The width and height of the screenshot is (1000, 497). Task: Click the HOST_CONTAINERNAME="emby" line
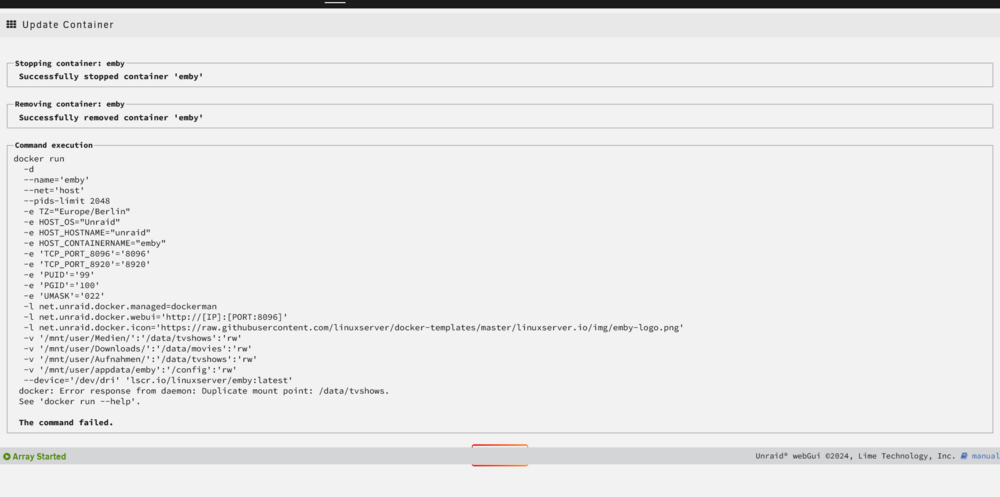click(94, 243)
